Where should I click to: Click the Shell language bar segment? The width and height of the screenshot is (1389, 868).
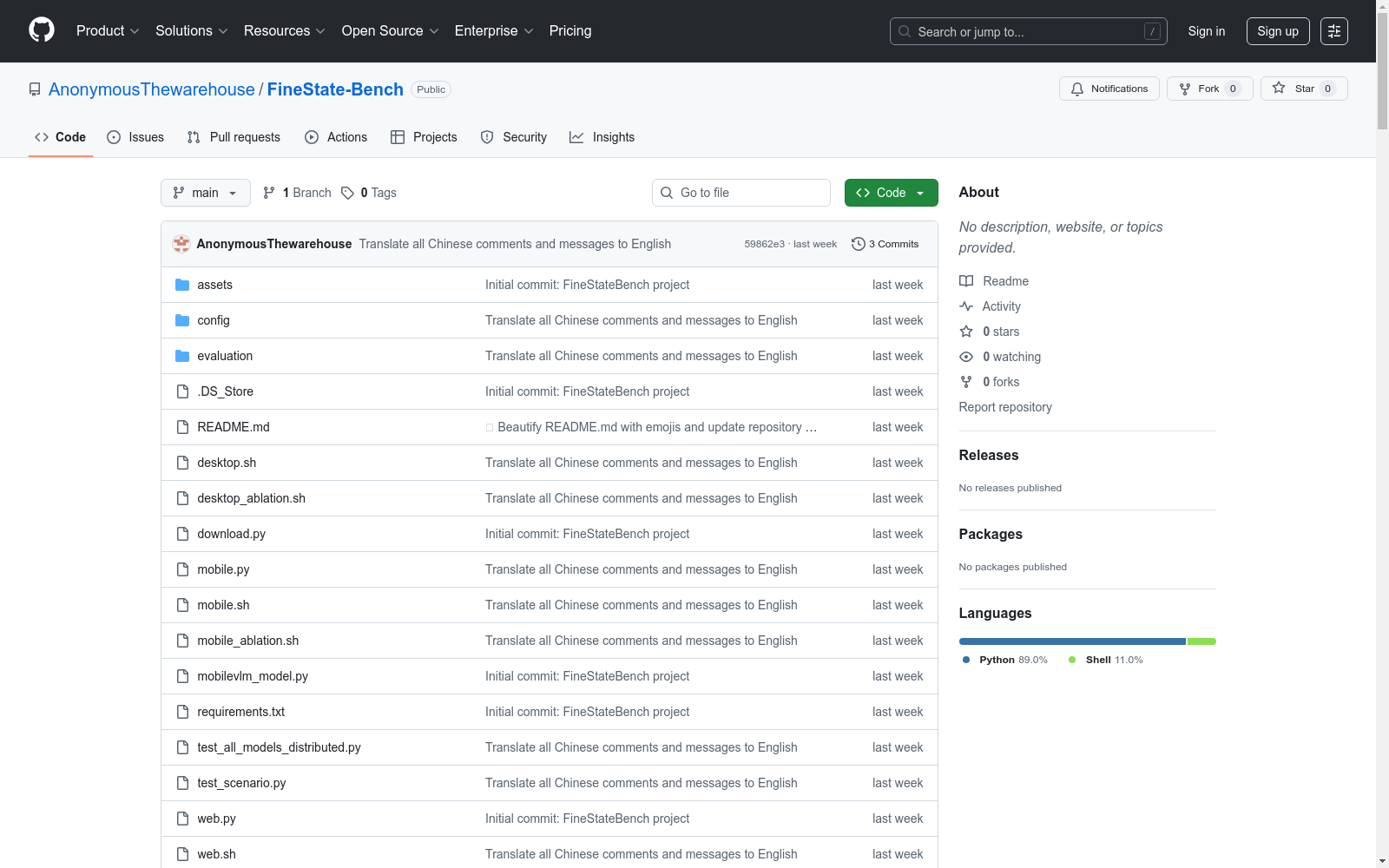[x=1201, y=641]
